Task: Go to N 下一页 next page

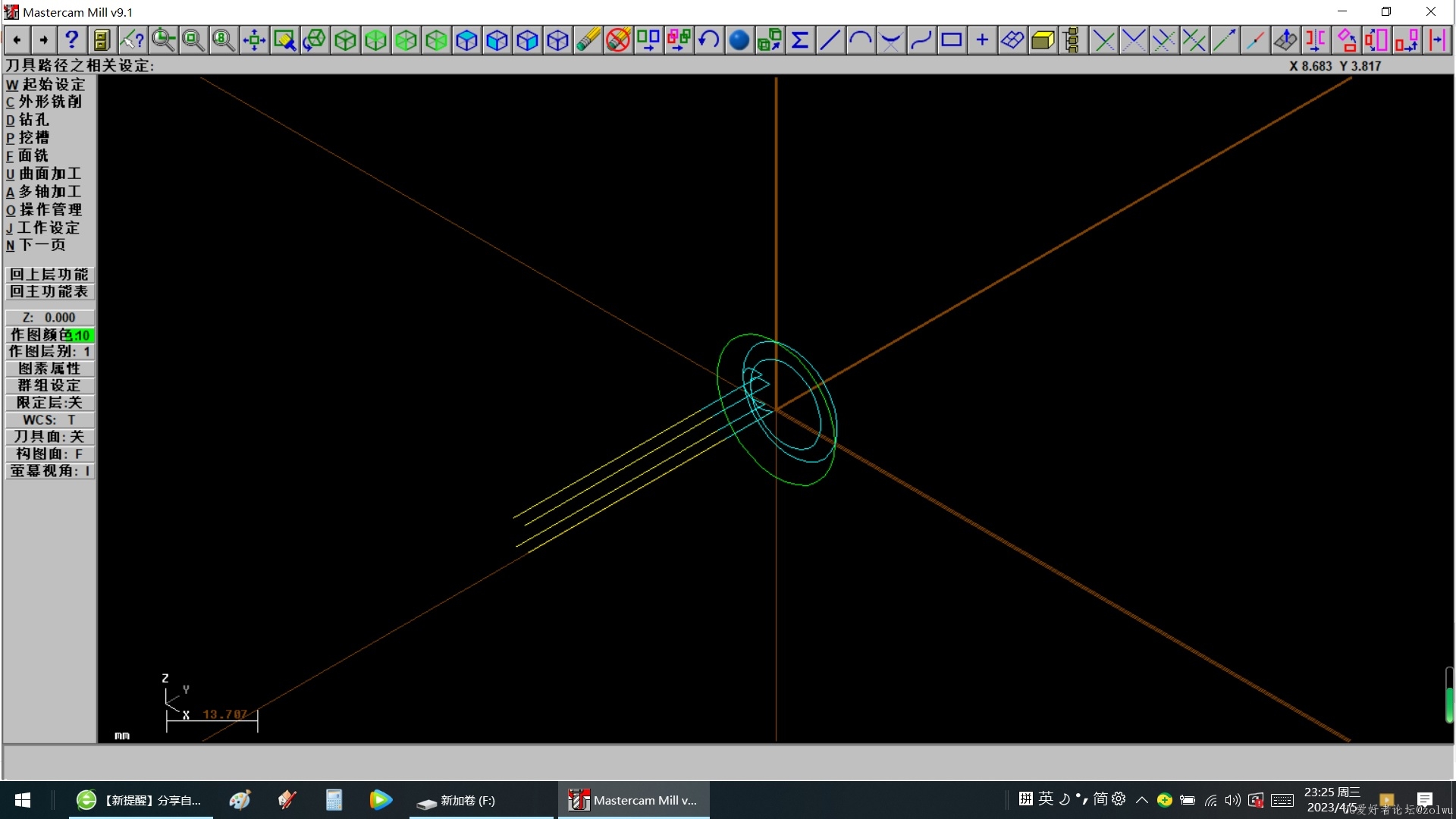Action: (x=36, y=245)
